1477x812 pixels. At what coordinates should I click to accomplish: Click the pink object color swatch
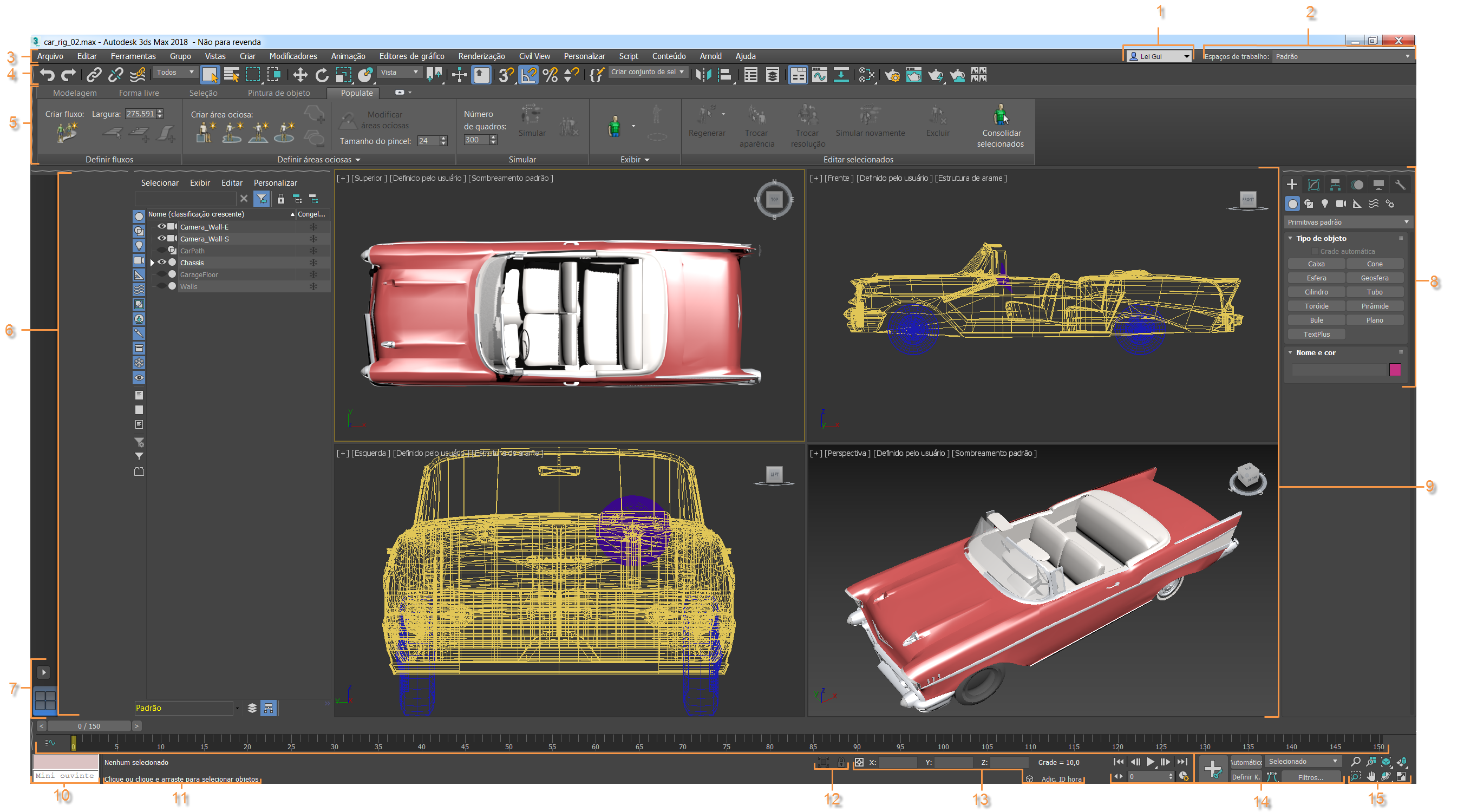tap(1395, 370)
